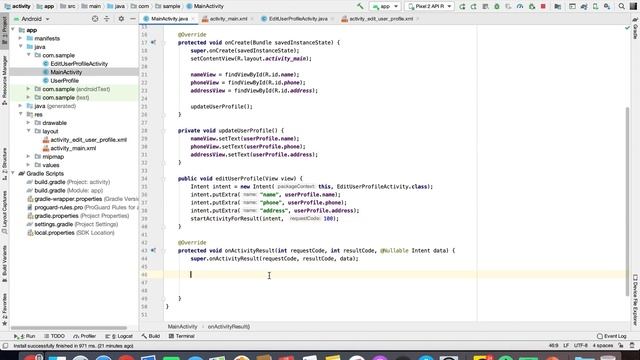The height and width of the screenshot is (360, 640).
Task: Click the scroll from source target icon
Action: point(95,19)
